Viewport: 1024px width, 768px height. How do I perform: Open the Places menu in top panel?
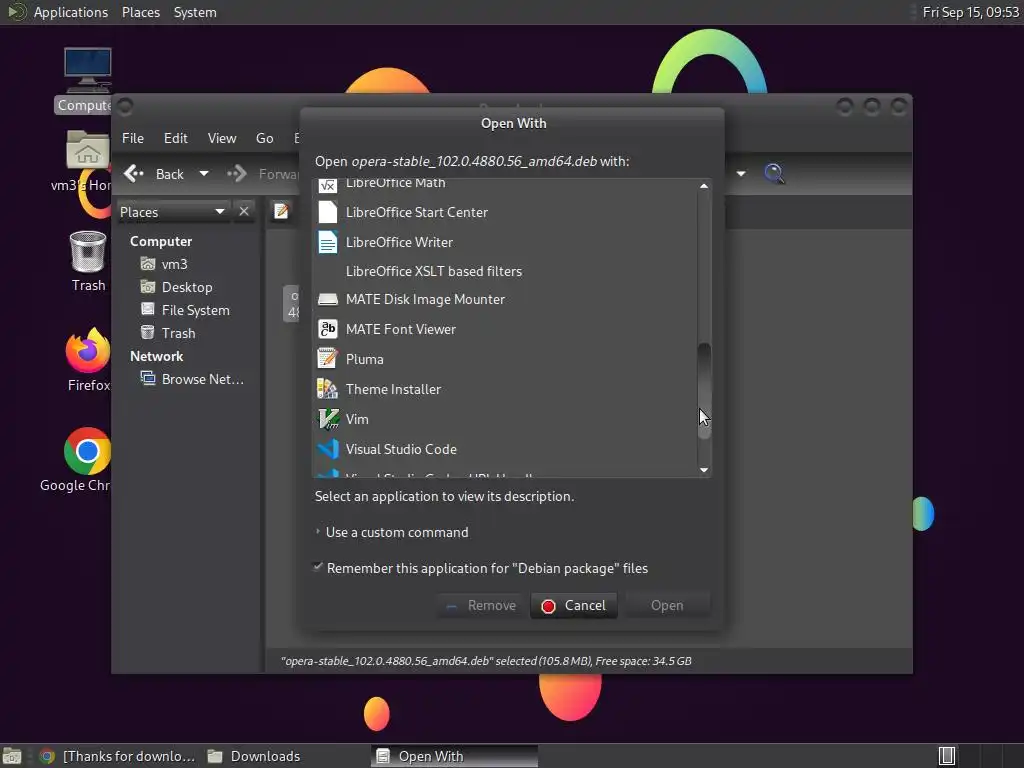point(141,12)
